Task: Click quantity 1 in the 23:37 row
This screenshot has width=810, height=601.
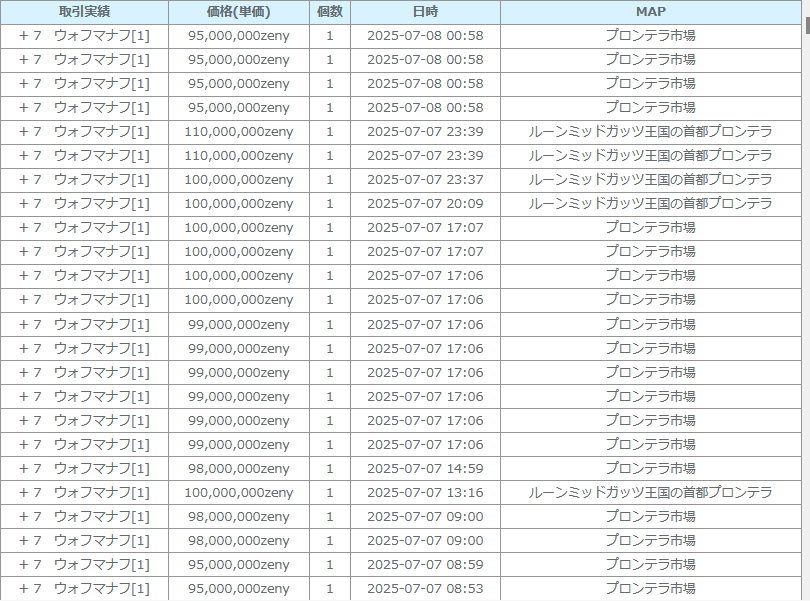Action: click(330, 180)
